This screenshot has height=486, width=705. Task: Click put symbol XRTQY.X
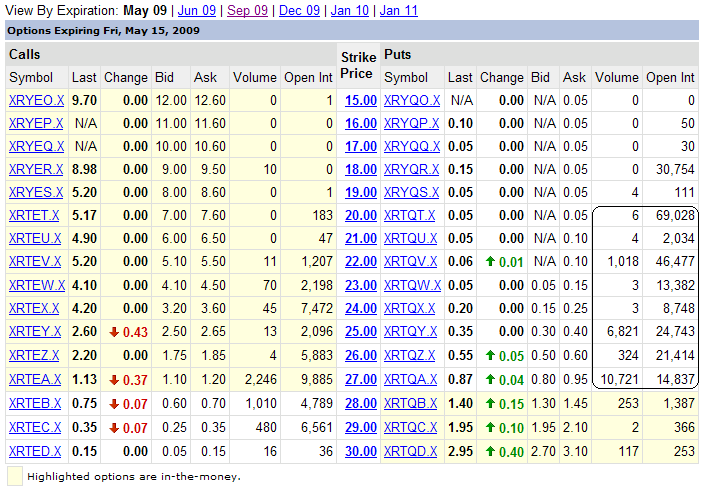pyautogui.click(x=410, y=331)
